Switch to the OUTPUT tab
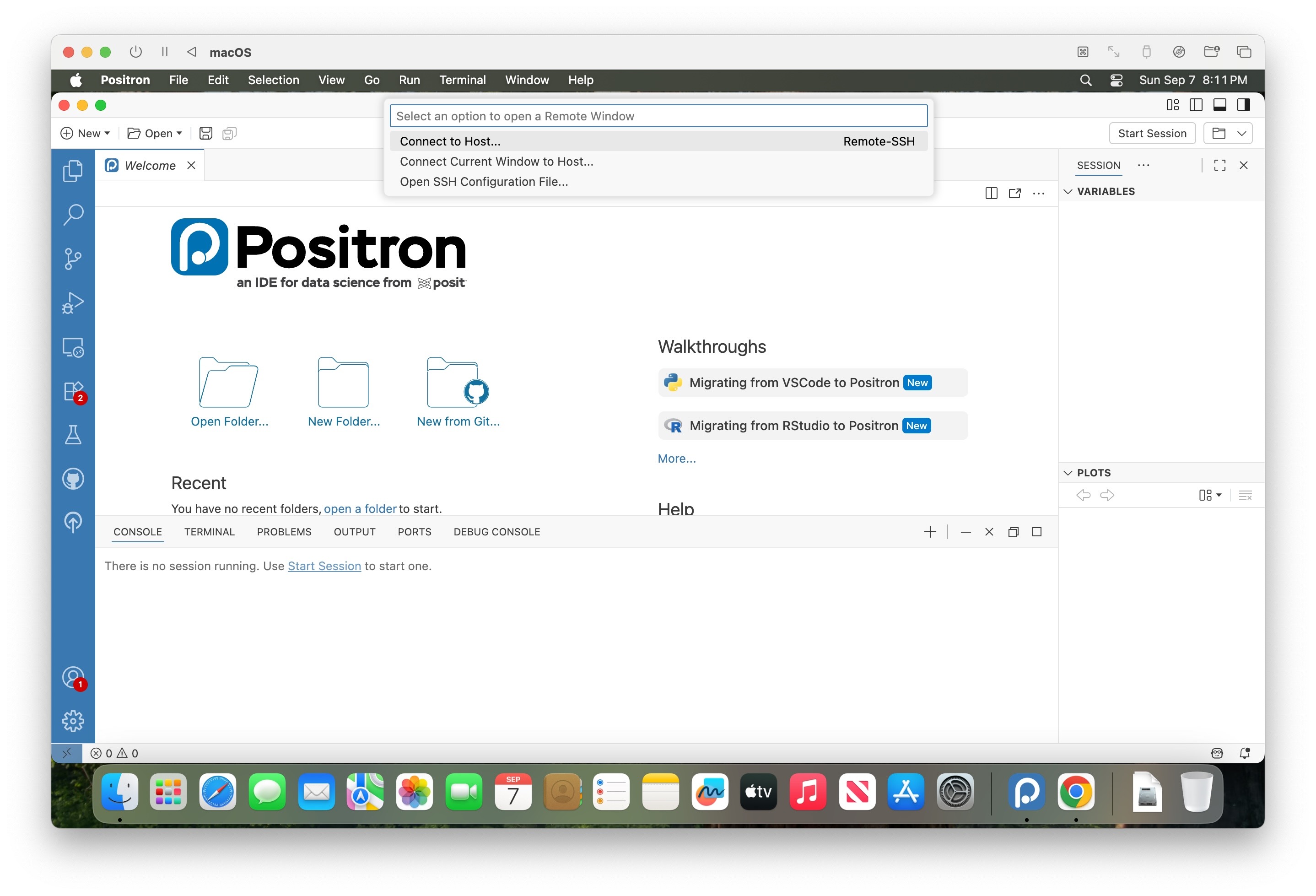This screenshot has height=896, width=1316. [x=355, y=532]
